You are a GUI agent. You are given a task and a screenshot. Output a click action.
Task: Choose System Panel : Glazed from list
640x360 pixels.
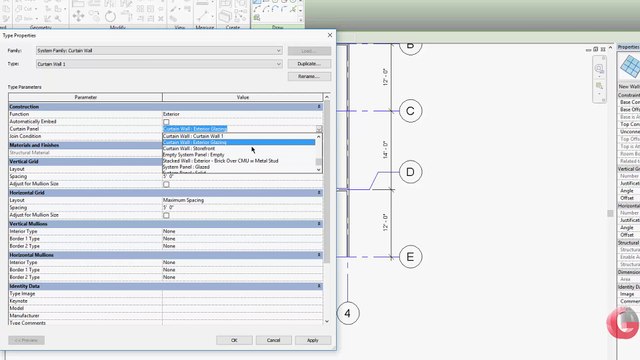coord(239,167)
